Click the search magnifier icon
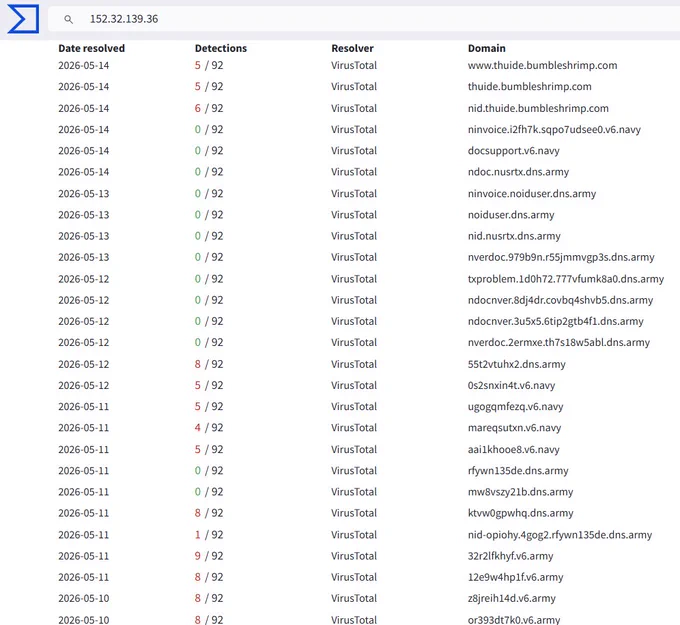680x625 pixels. click(x=69, y=19)
